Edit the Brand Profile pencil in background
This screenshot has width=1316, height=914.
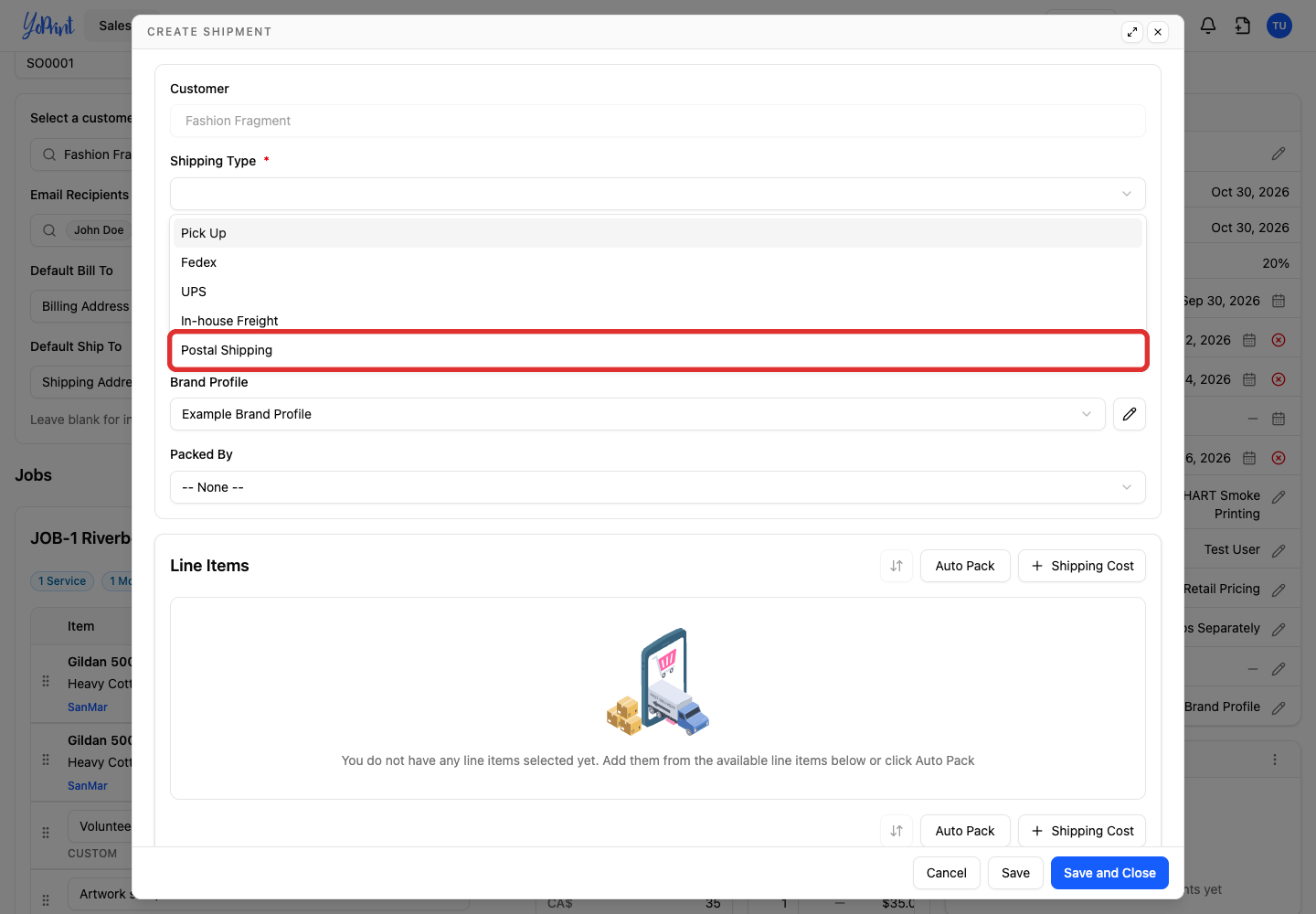pos(1279,707)
